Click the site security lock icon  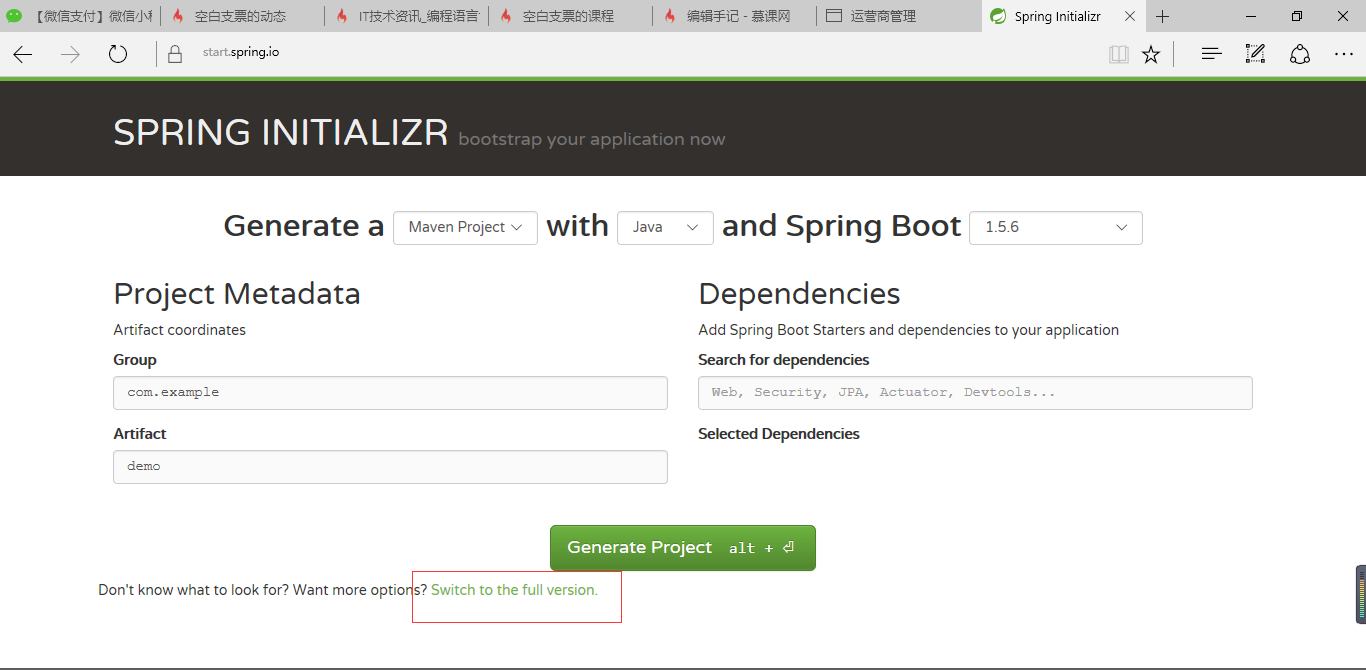click(x=175, y=52)
